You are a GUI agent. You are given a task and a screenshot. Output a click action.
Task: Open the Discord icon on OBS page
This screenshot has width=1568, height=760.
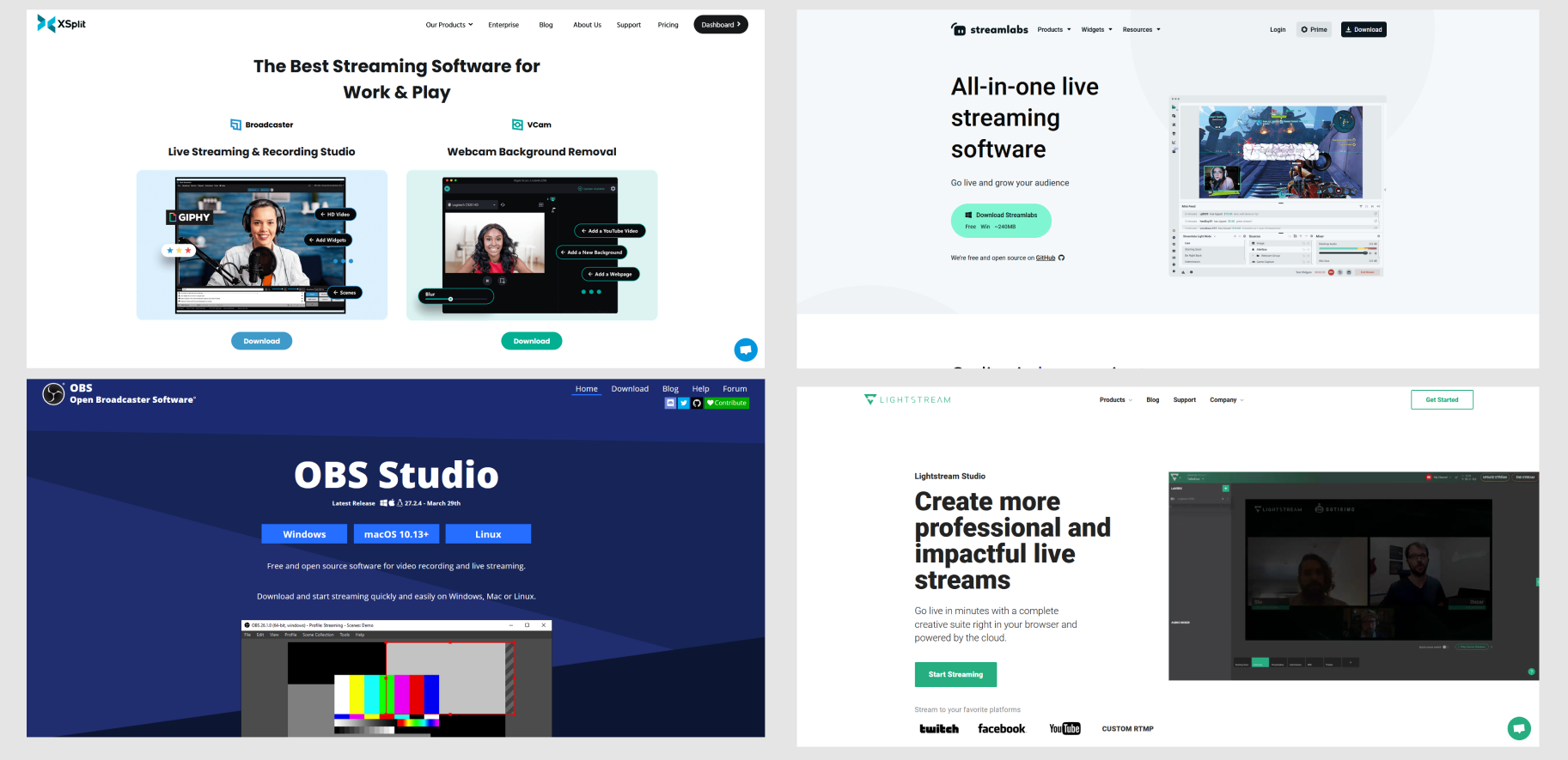(670, 403)
